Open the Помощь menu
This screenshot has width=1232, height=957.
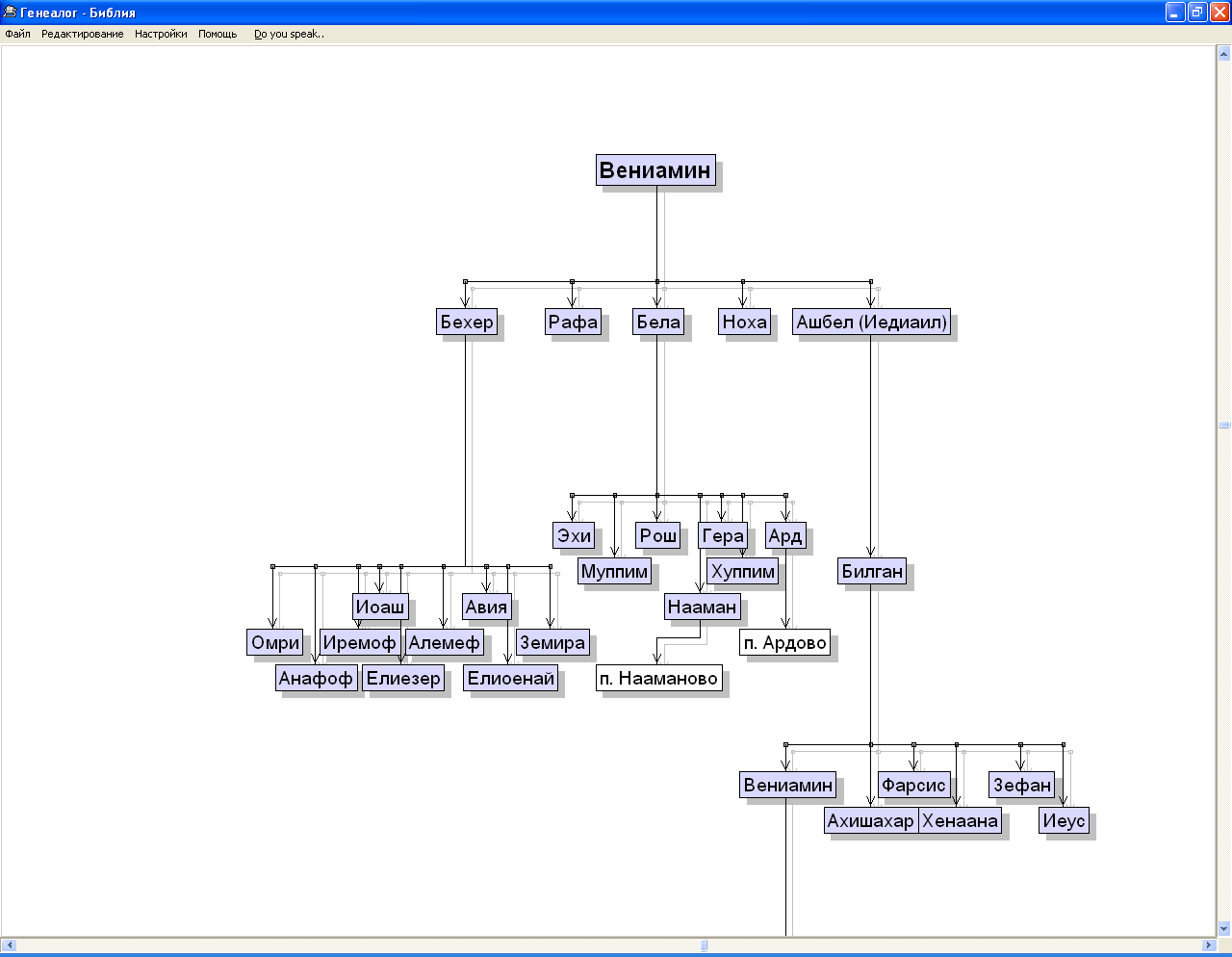(x=218, y=34)
